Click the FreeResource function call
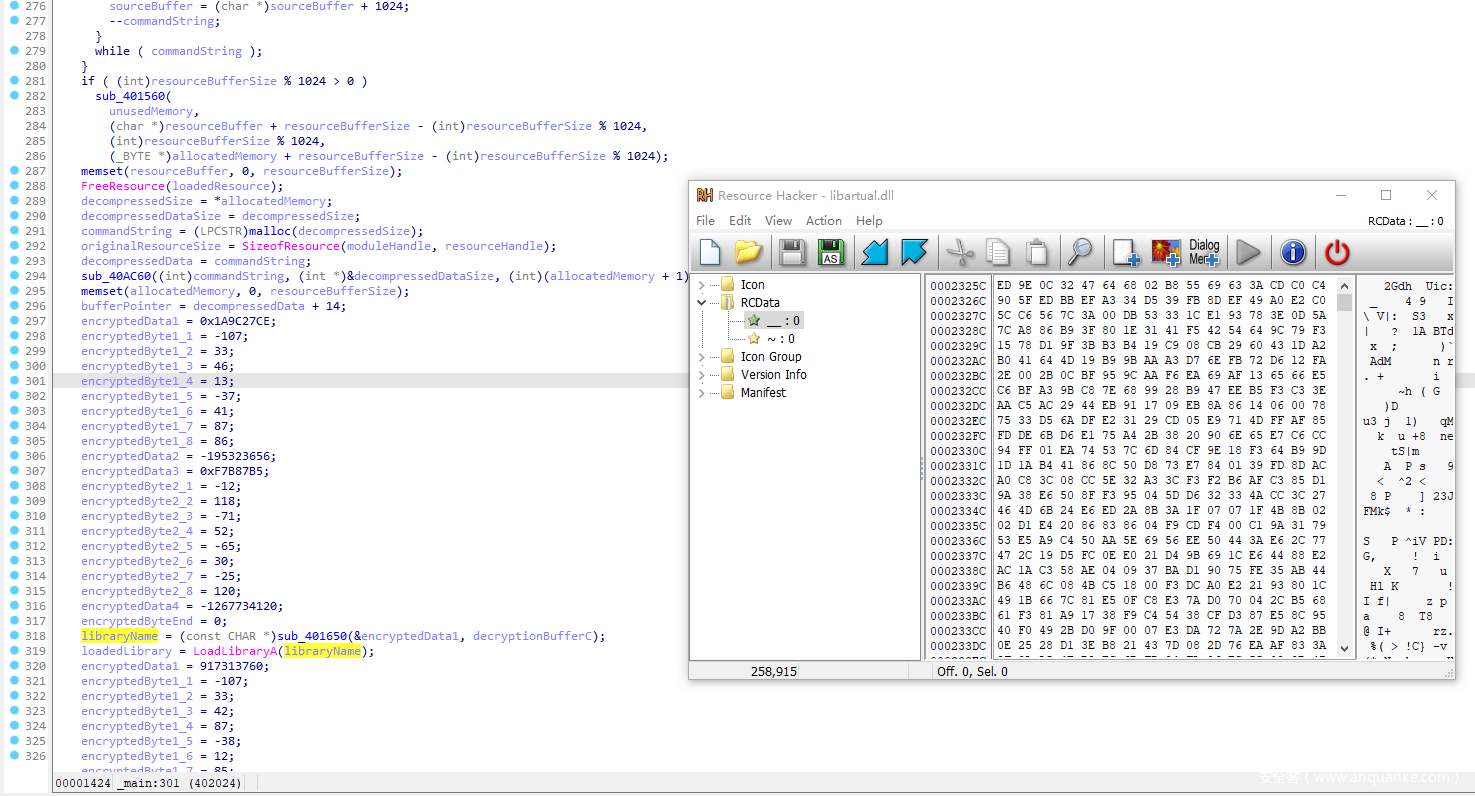Viewport: 1475px width, 796px height. [x=121, y=186]
